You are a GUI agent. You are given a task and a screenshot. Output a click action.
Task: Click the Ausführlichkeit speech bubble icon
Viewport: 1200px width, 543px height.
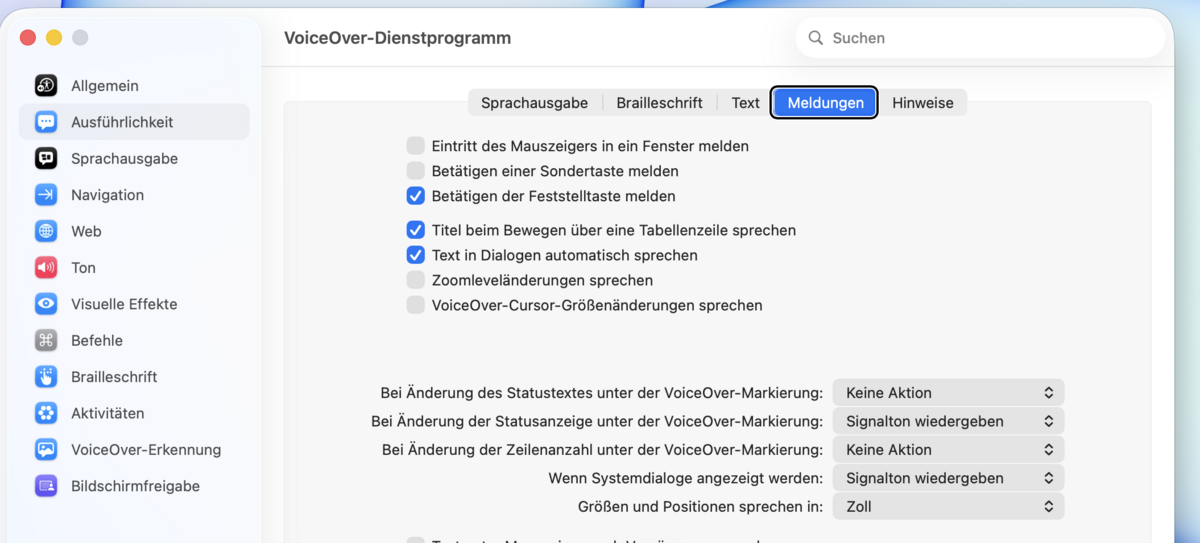coord(46,122)
